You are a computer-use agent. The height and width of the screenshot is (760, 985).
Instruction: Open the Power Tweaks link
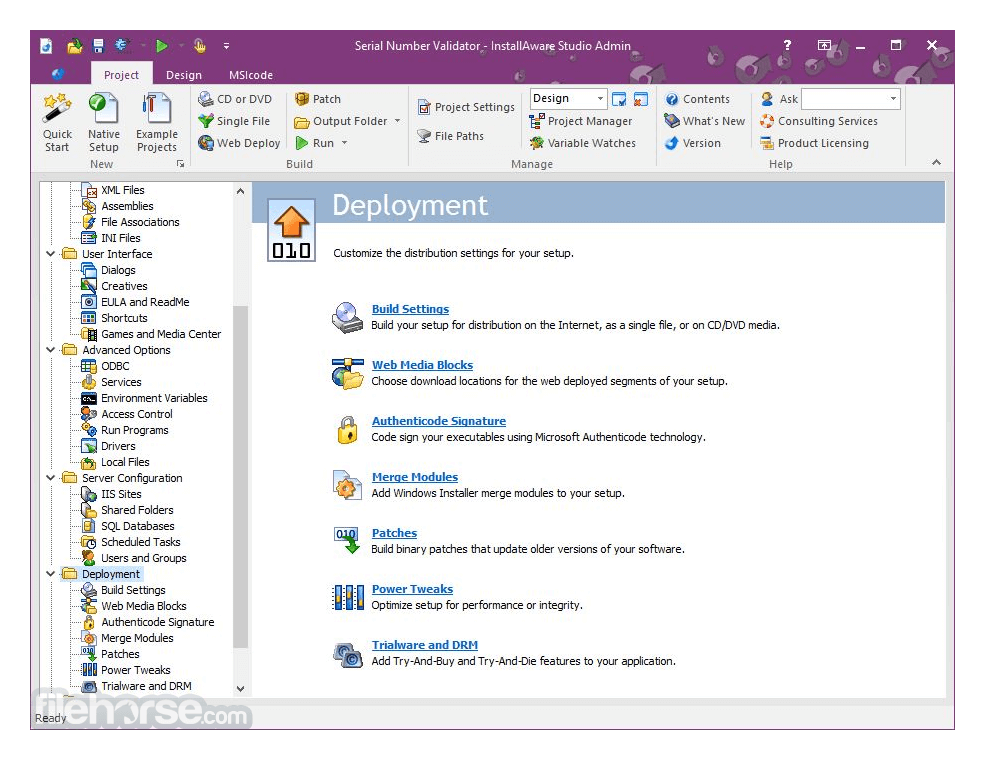pyautogui.click(x=412, y=589)
